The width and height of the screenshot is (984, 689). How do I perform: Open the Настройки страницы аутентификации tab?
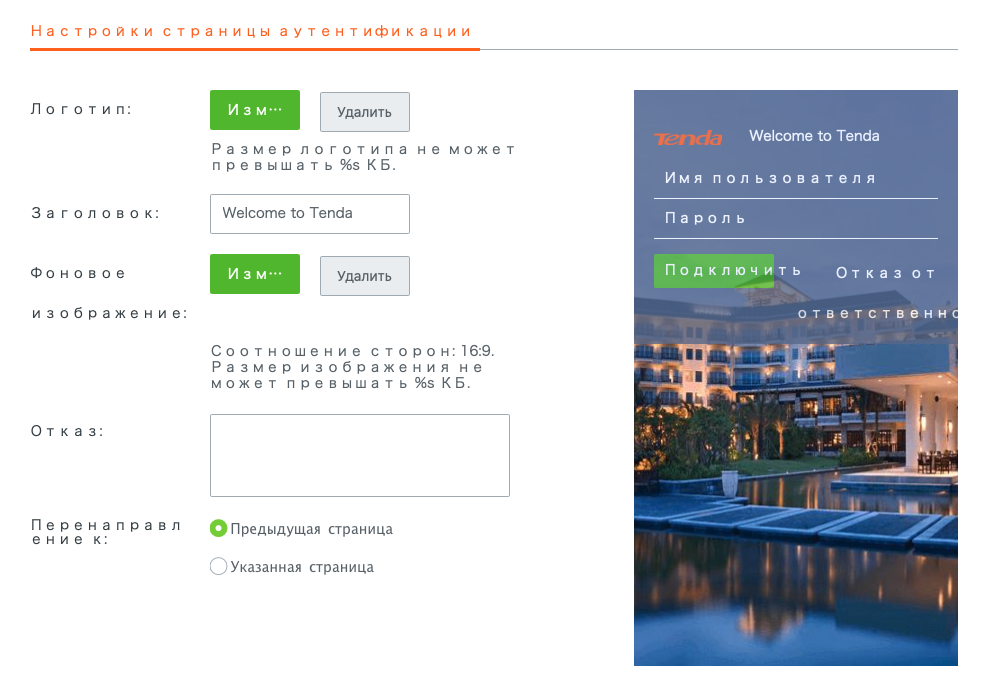coord(251,31)
